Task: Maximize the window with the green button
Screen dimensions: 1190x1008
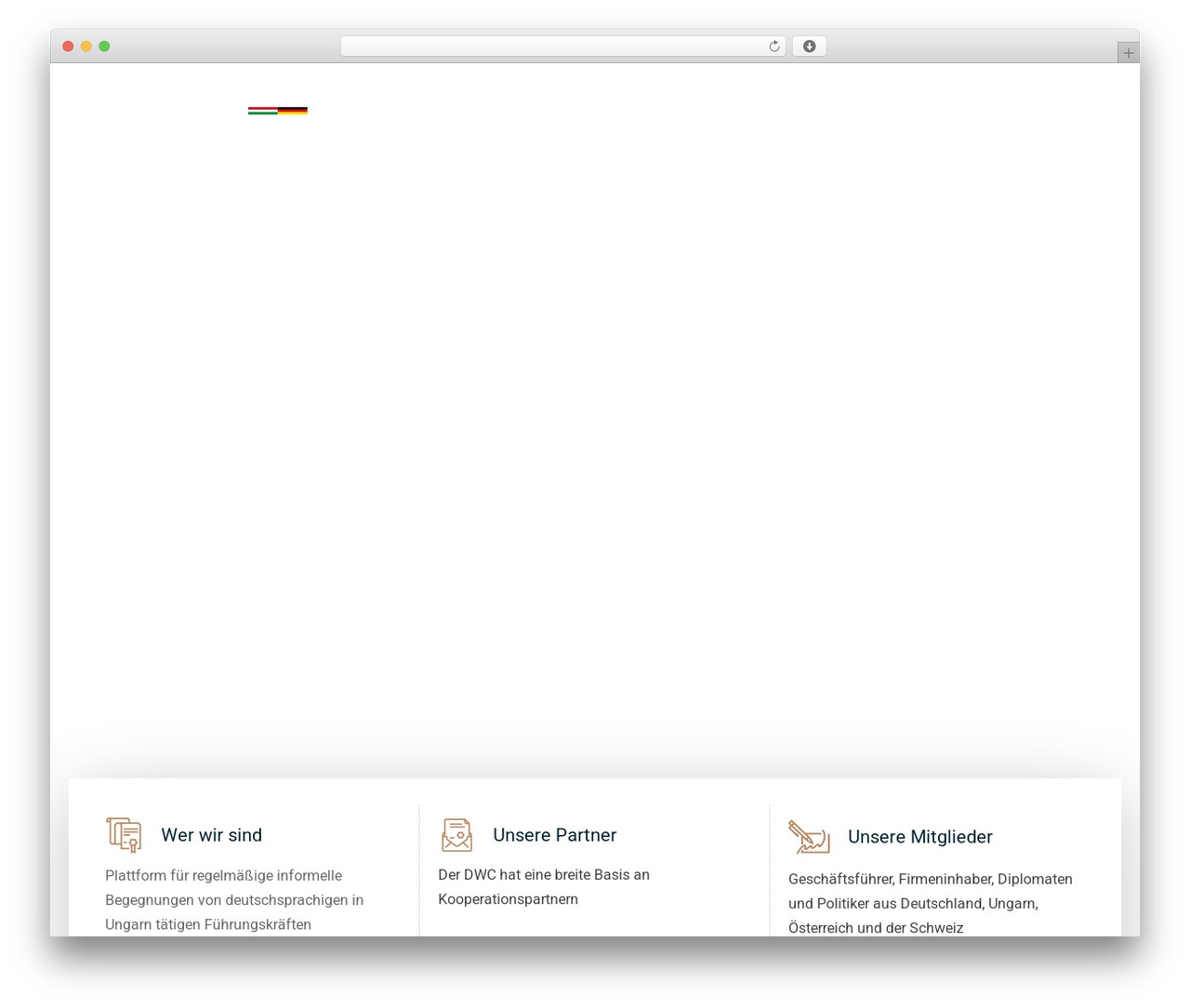Action: (104, 46)
